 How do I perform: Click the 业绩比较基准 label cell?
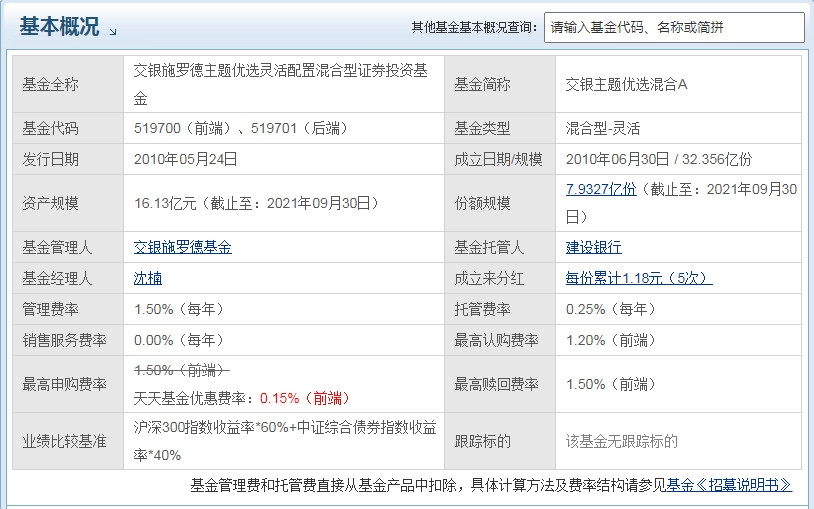(x=68, y=441)
